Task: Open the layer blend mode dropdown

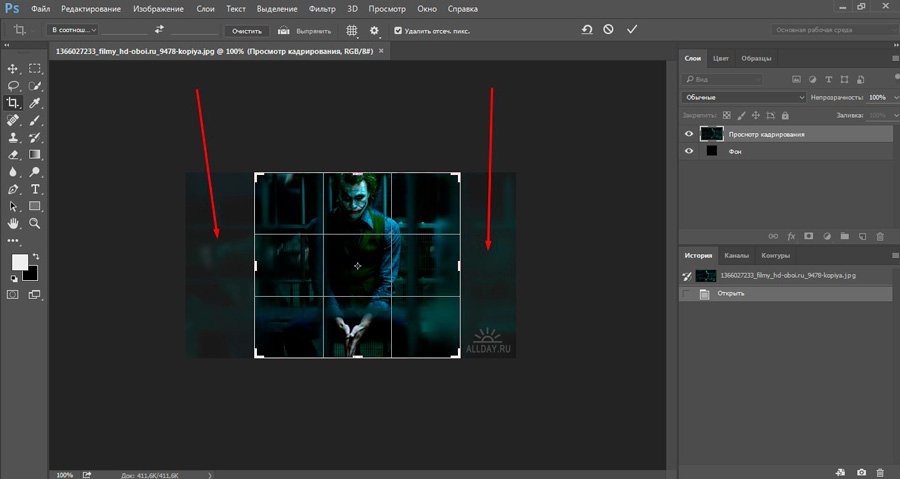Action: [x=744, y=98]
